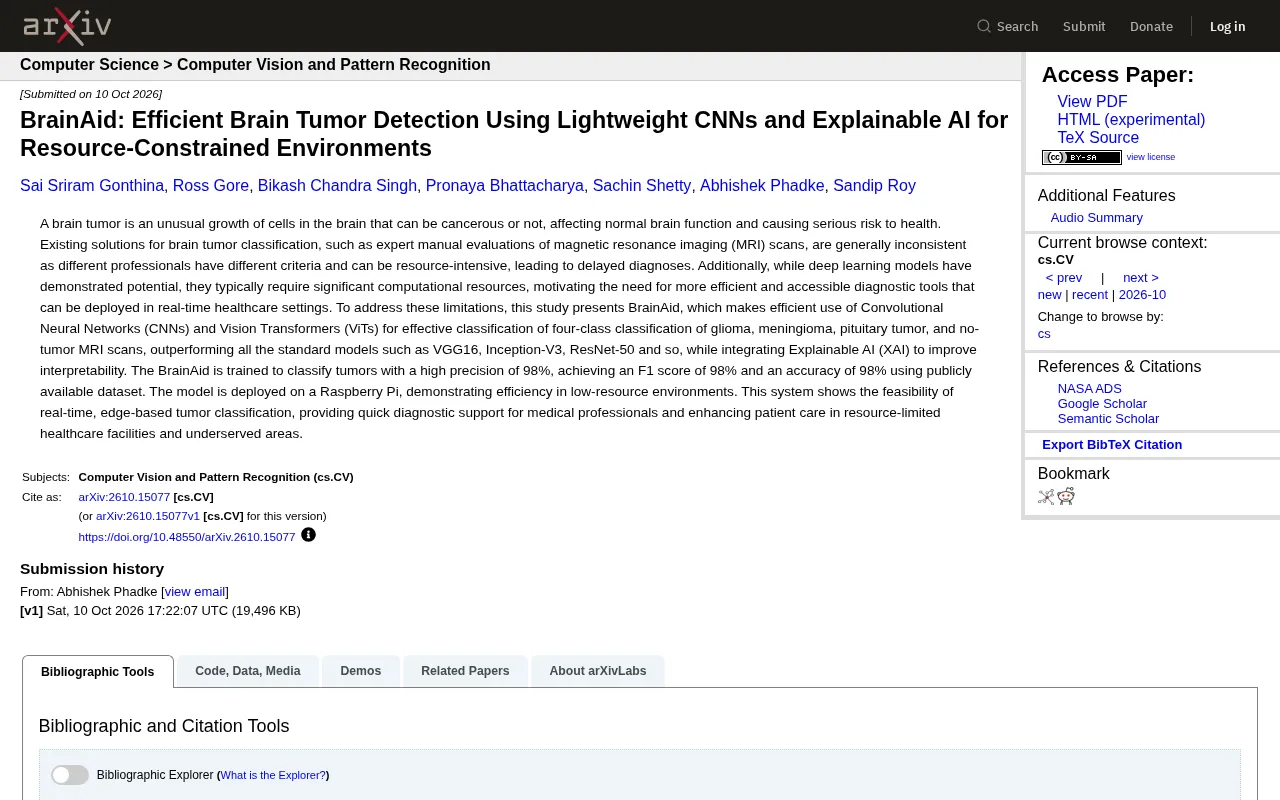This screenshot has height=800, width=1280.
Task: Open author Sai Sriram Gonthina
Action: pyautogui.click(x=92, y=186)
